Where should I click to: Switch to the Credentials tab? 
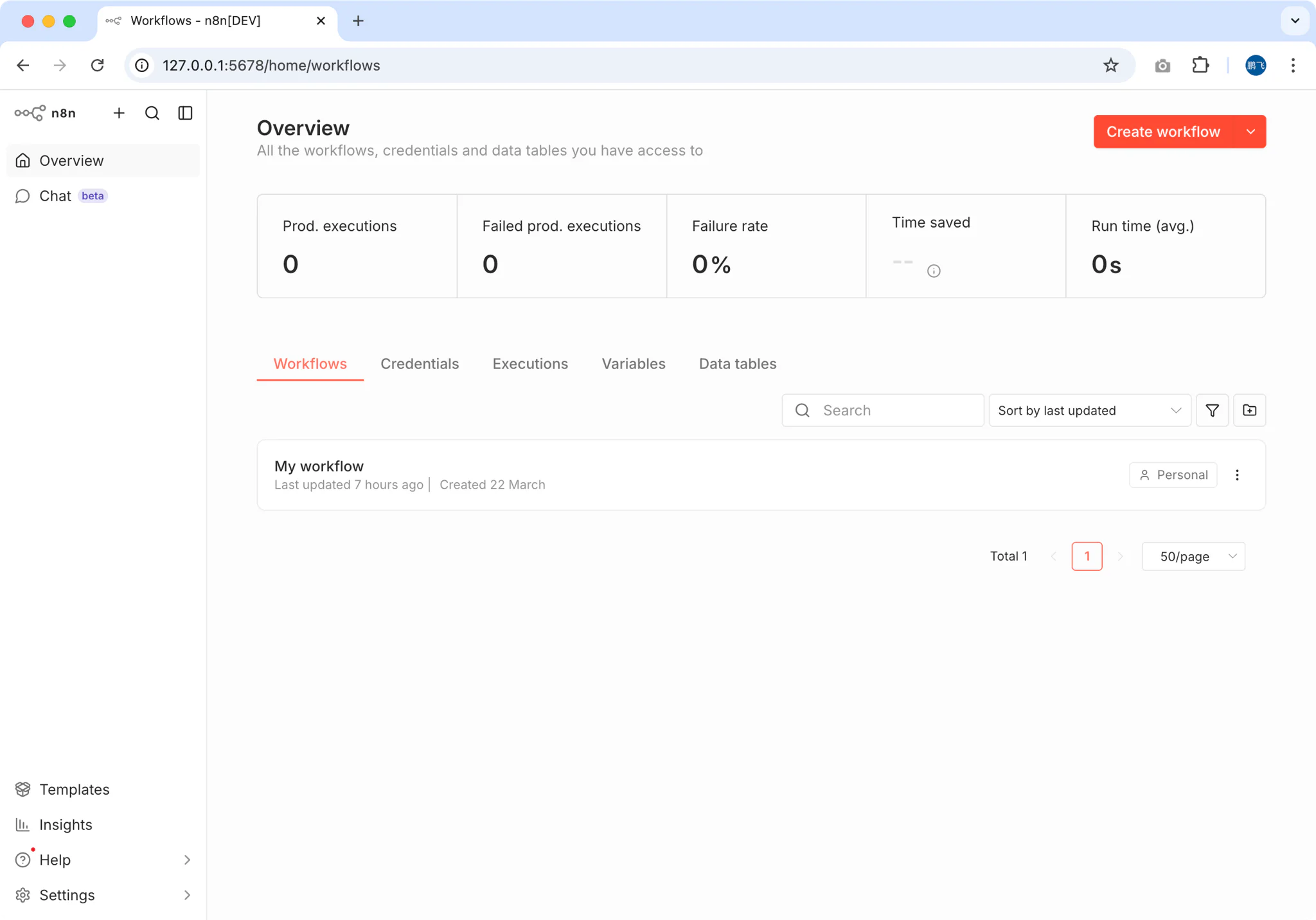419,363
